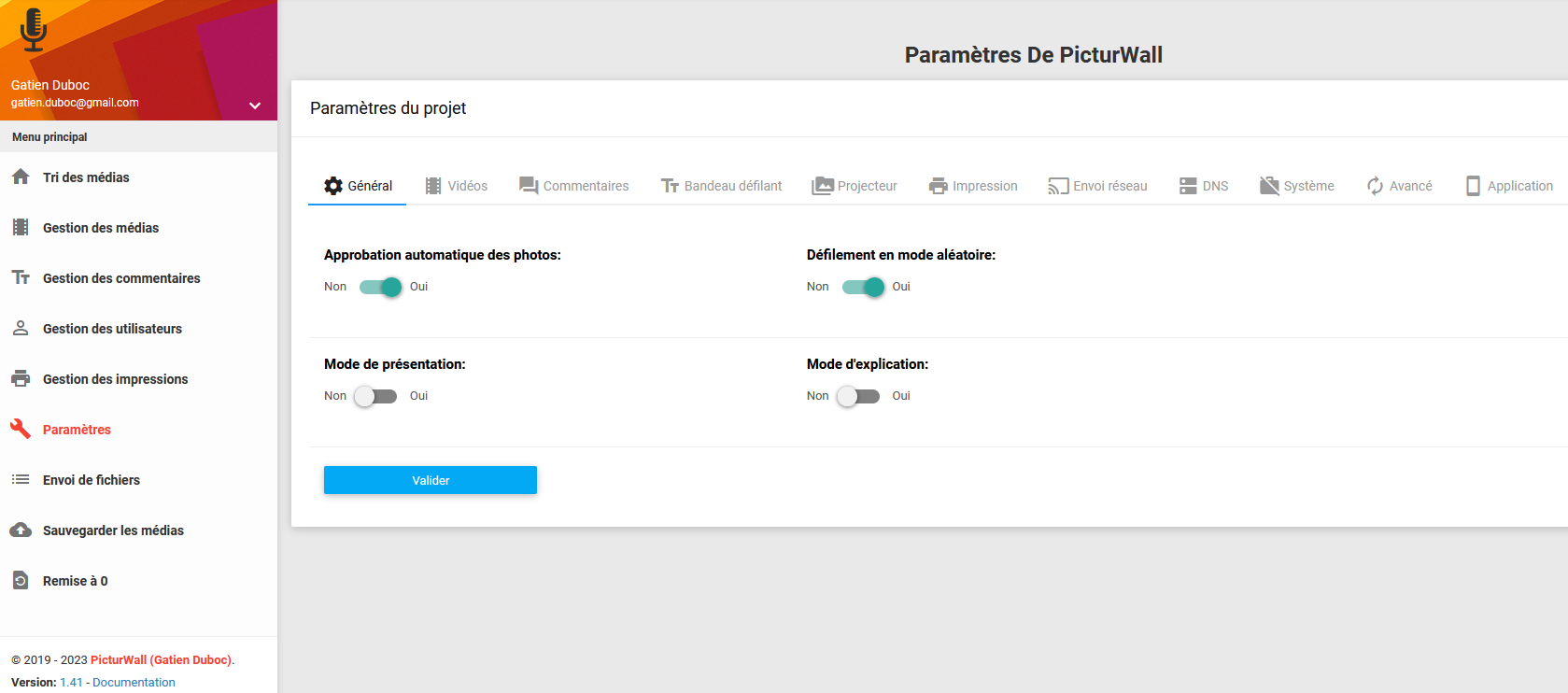
Task: Open the Vidéos tab
Action: pos(457,186)
